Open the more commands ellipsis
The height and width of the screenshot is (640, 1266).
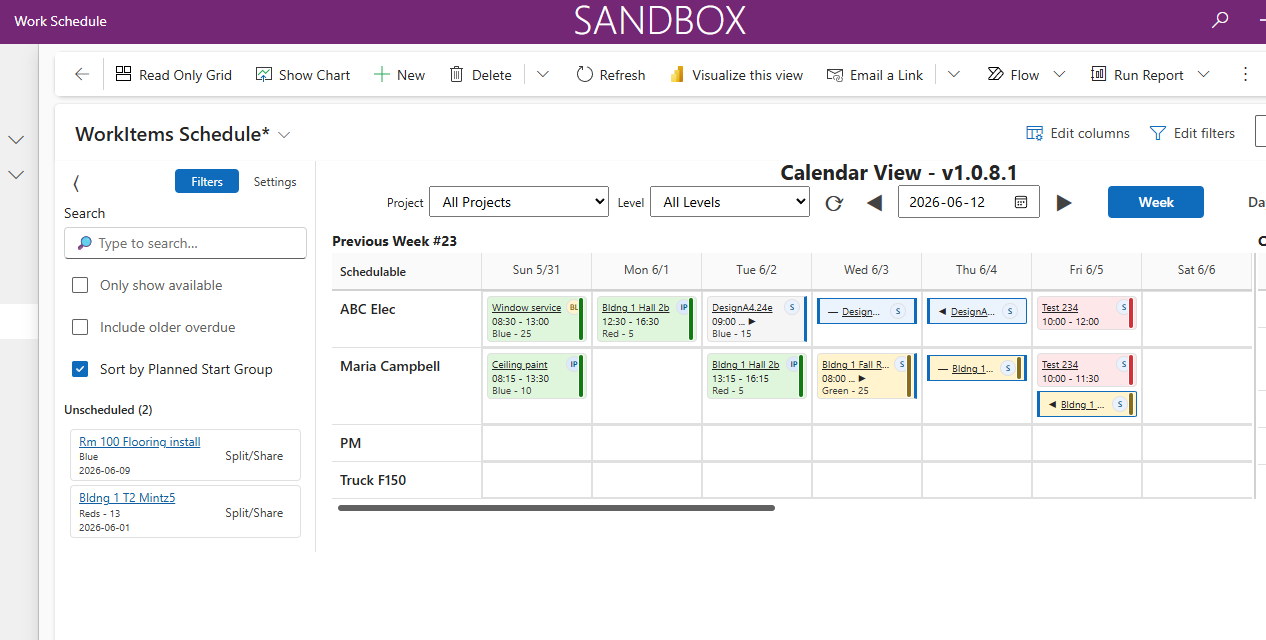(x=1245, y=74)
